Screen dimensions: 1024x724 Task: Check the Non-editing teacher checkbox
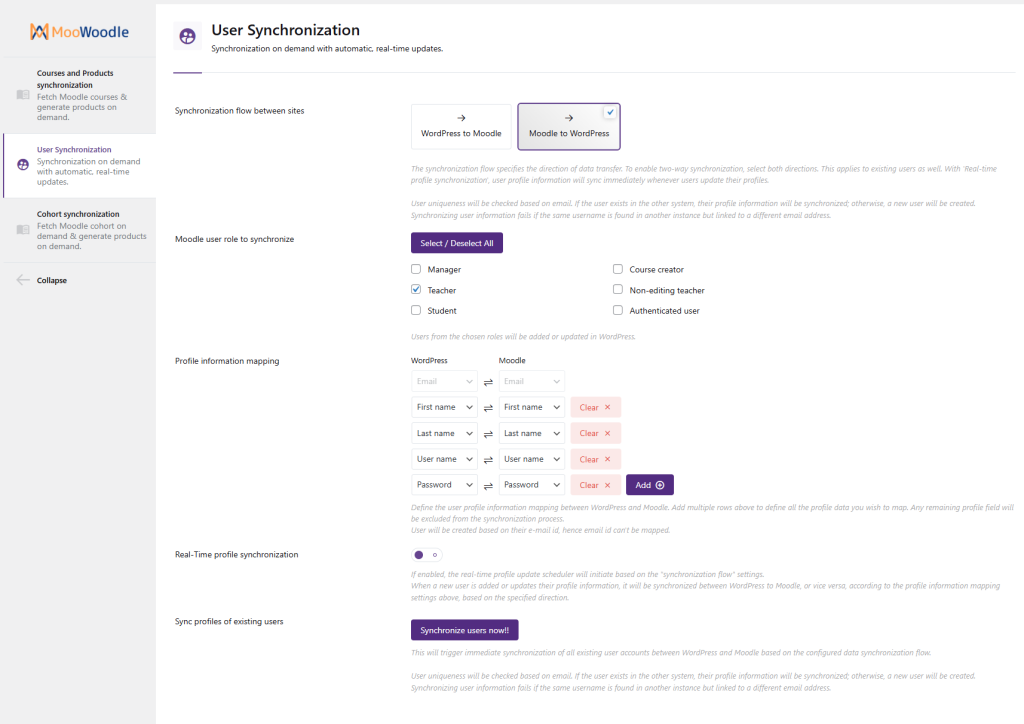point(618,290)
